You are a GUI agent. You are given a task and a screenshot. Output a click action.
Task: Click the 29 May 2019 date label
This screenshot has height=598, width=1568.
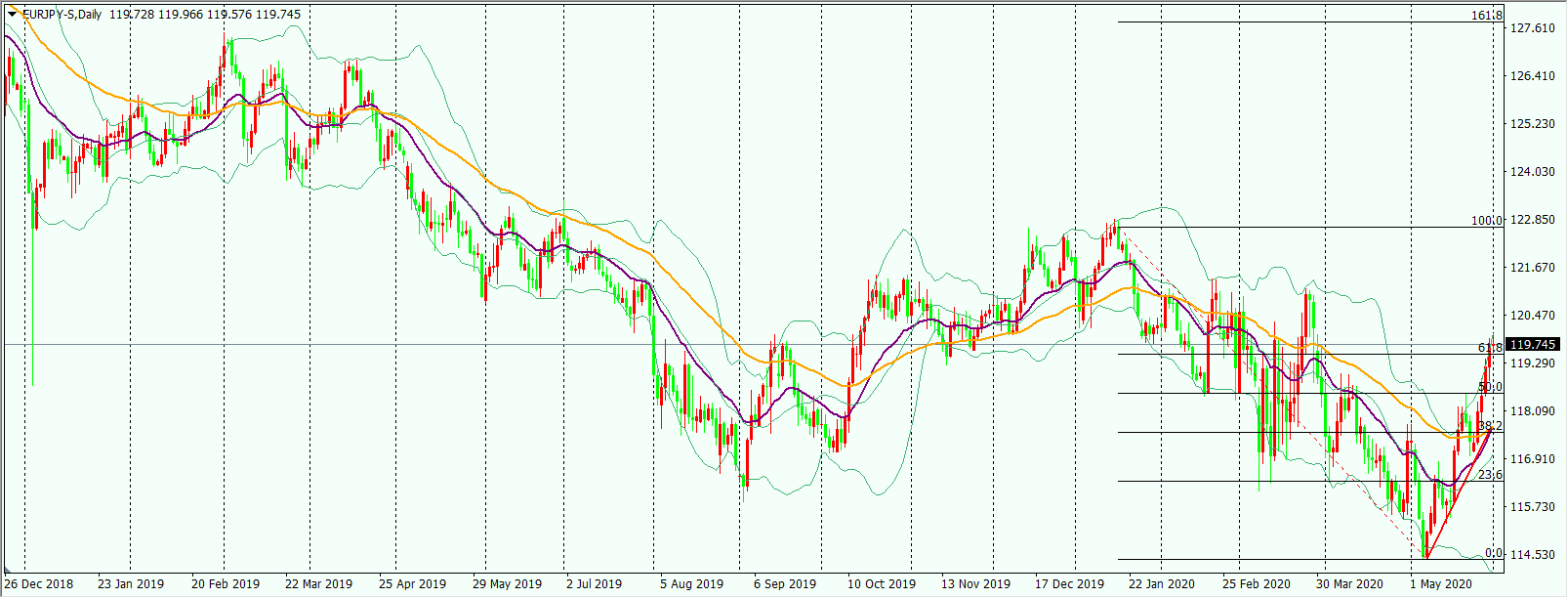507,584
